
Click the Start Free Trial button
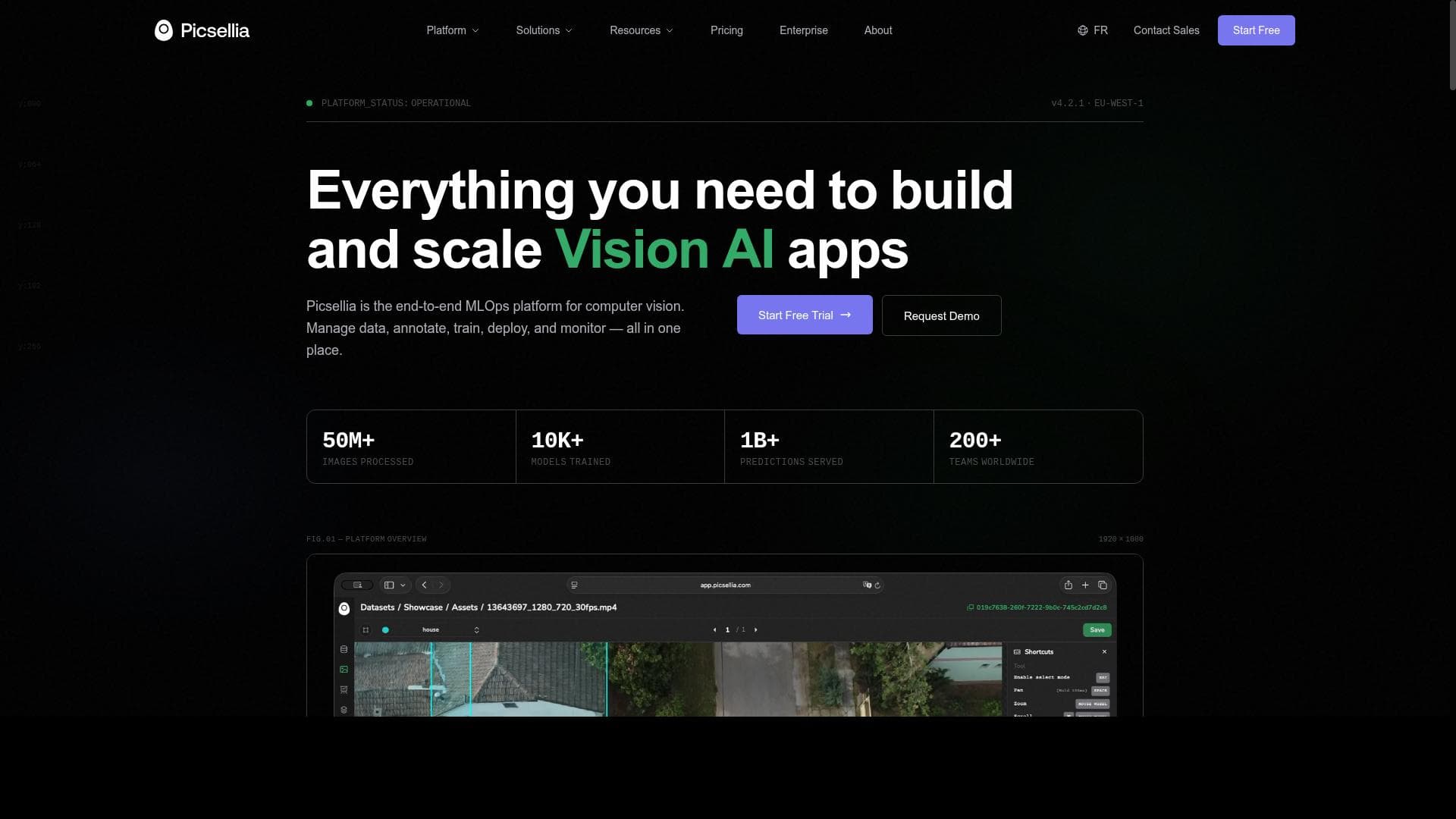tap(804, 315)
